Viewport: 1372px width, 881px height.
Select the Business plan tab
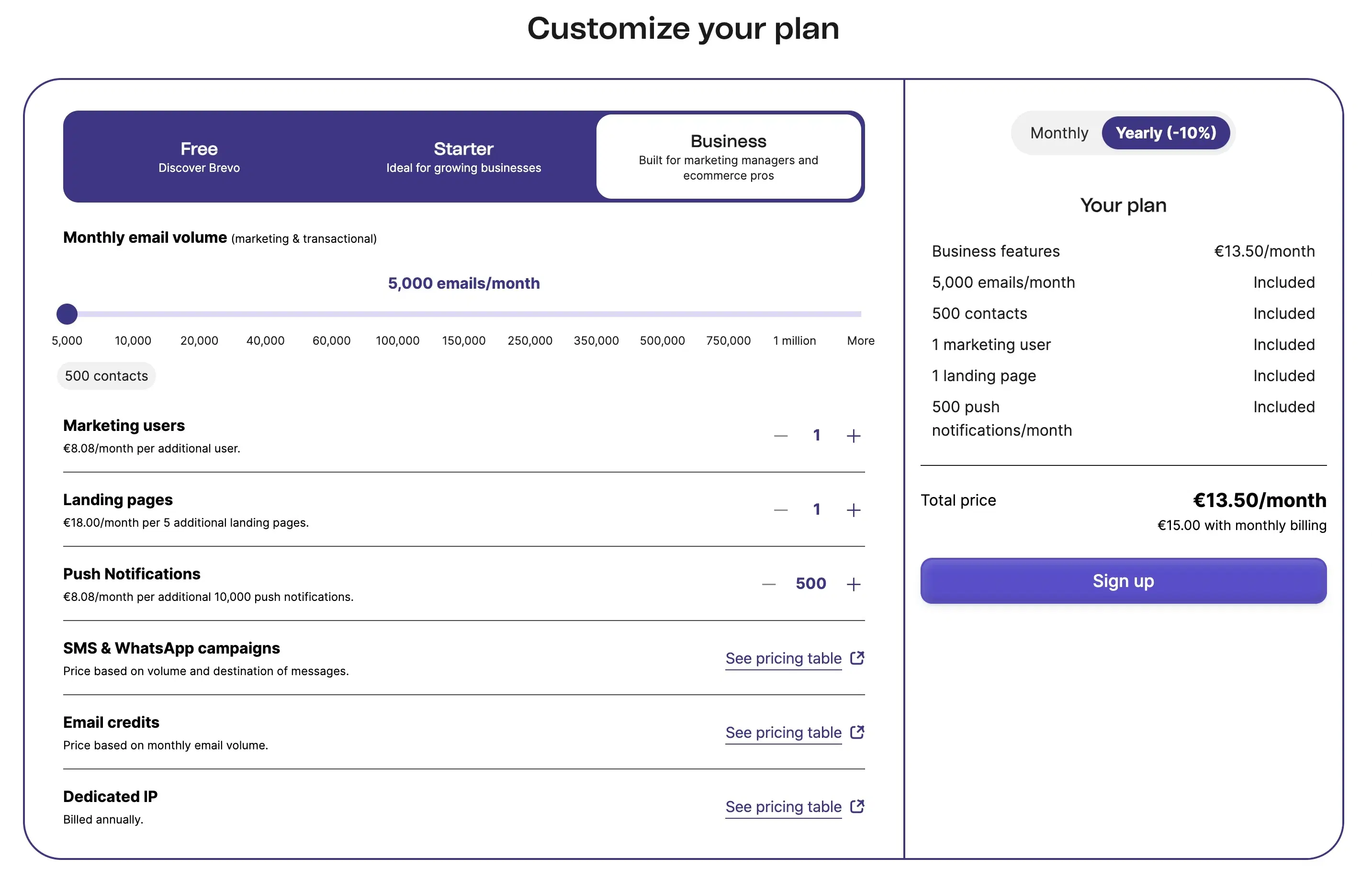tap(728, 156)
